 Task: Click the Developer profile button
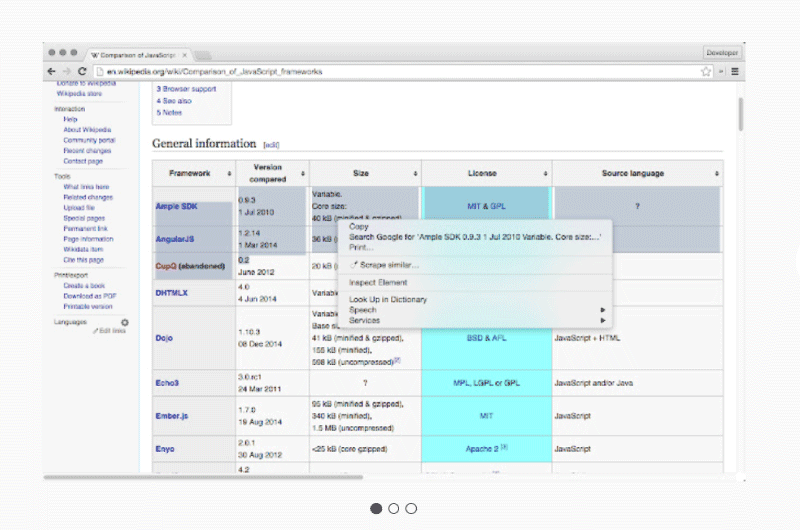(x=722, y=53)
